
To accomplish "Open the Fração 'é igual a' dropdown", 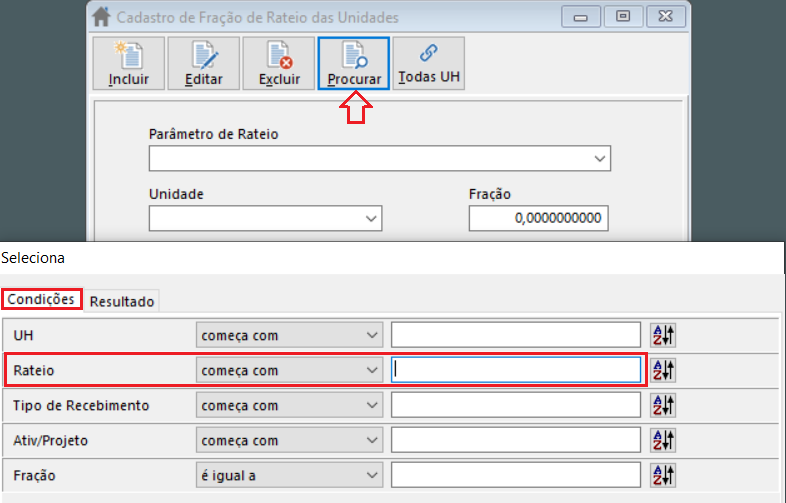I will point(289,475).
